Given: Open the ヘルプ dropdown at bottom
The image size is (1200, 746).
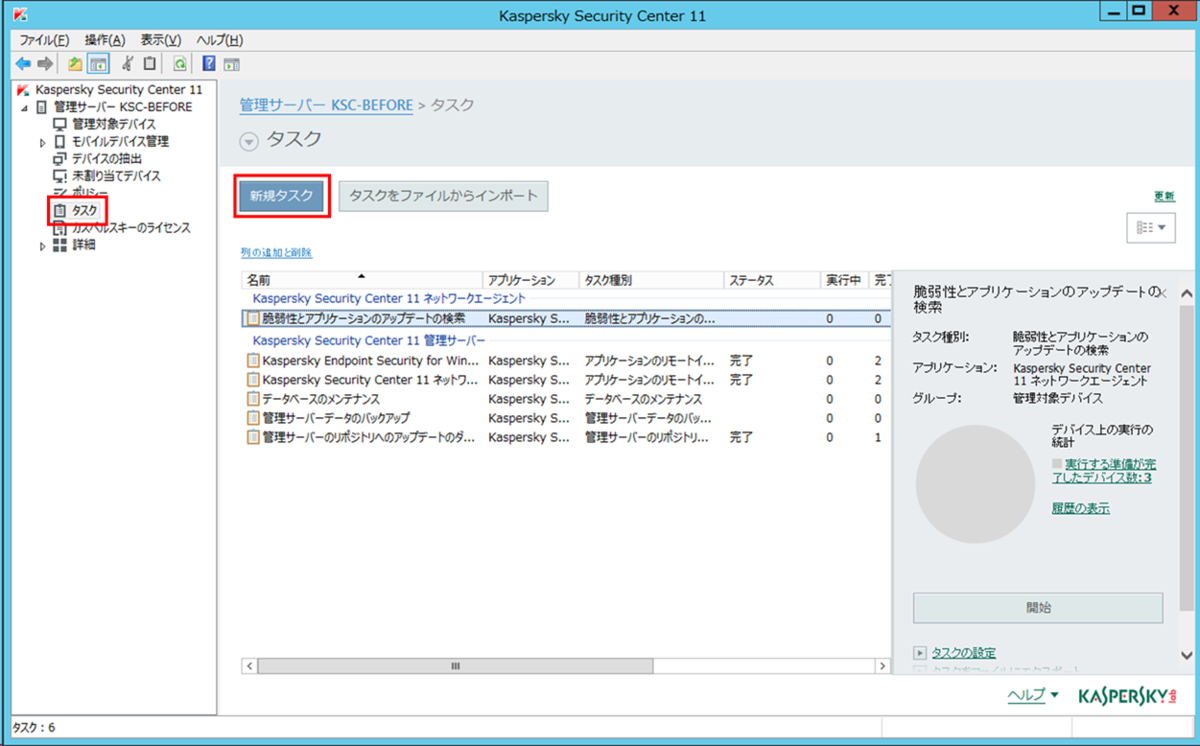Looking at the screenshot, I should click(1033, 695).
